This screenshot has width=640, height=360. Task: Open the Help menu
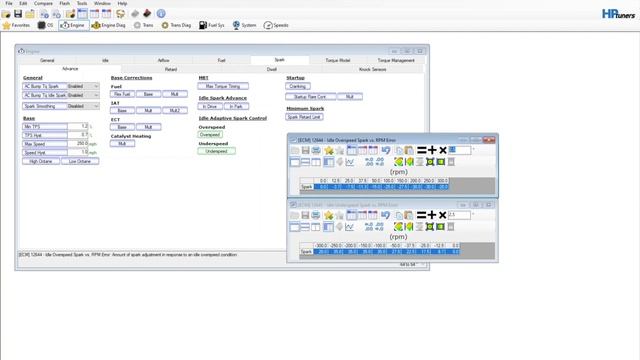click(x=122, y=3)
